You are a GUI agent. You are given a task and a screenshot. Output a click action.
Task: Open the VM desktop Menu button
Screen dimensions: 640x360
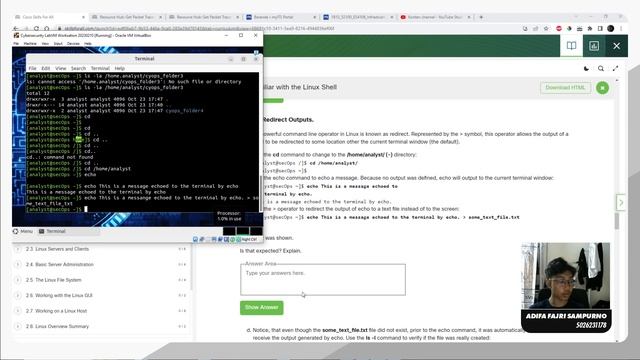click(x=23, y=231)
